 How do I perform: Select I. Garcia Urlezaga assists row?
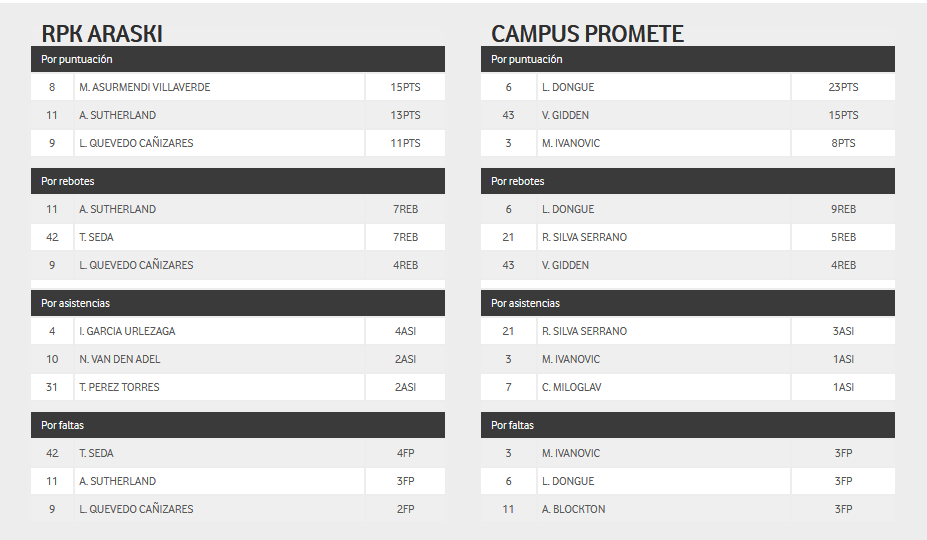(x=238, y=331)
